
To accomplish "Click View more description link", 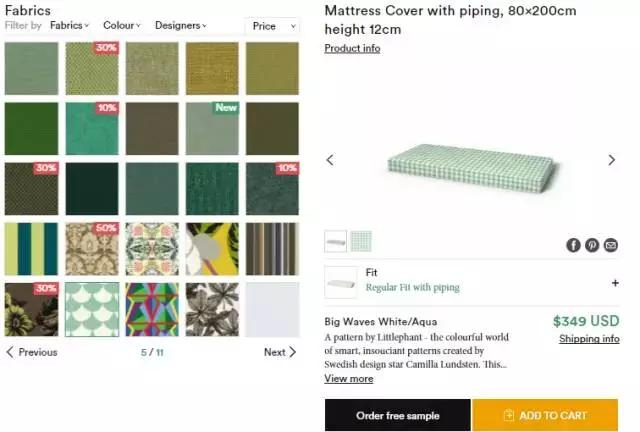I will (349, 379).
